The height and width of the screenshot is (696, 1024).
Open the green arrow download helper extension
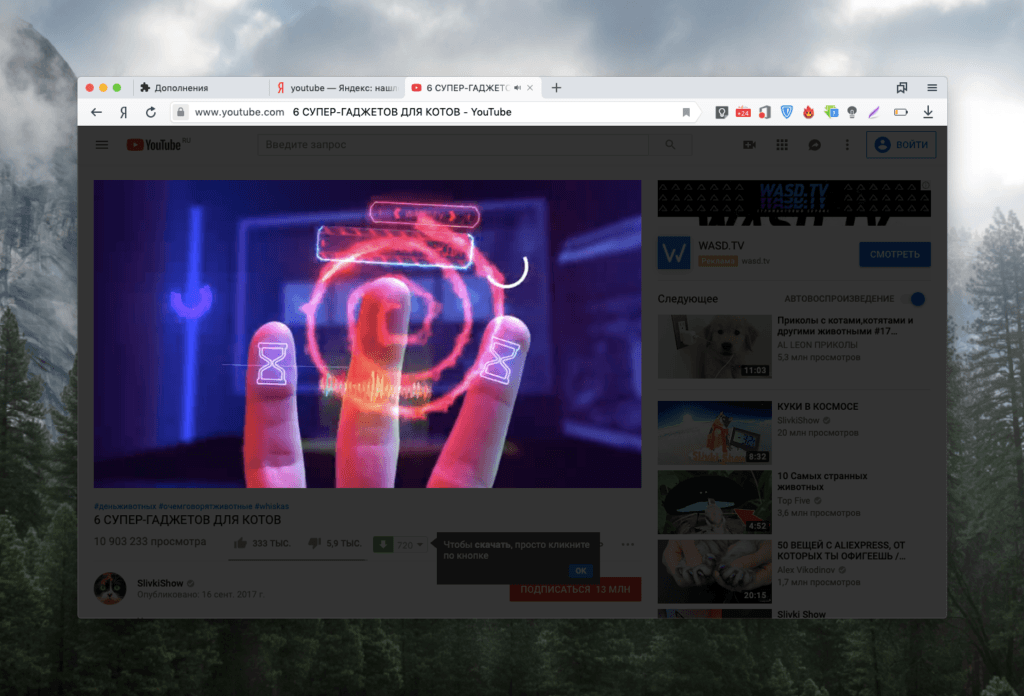click(831, 112)
